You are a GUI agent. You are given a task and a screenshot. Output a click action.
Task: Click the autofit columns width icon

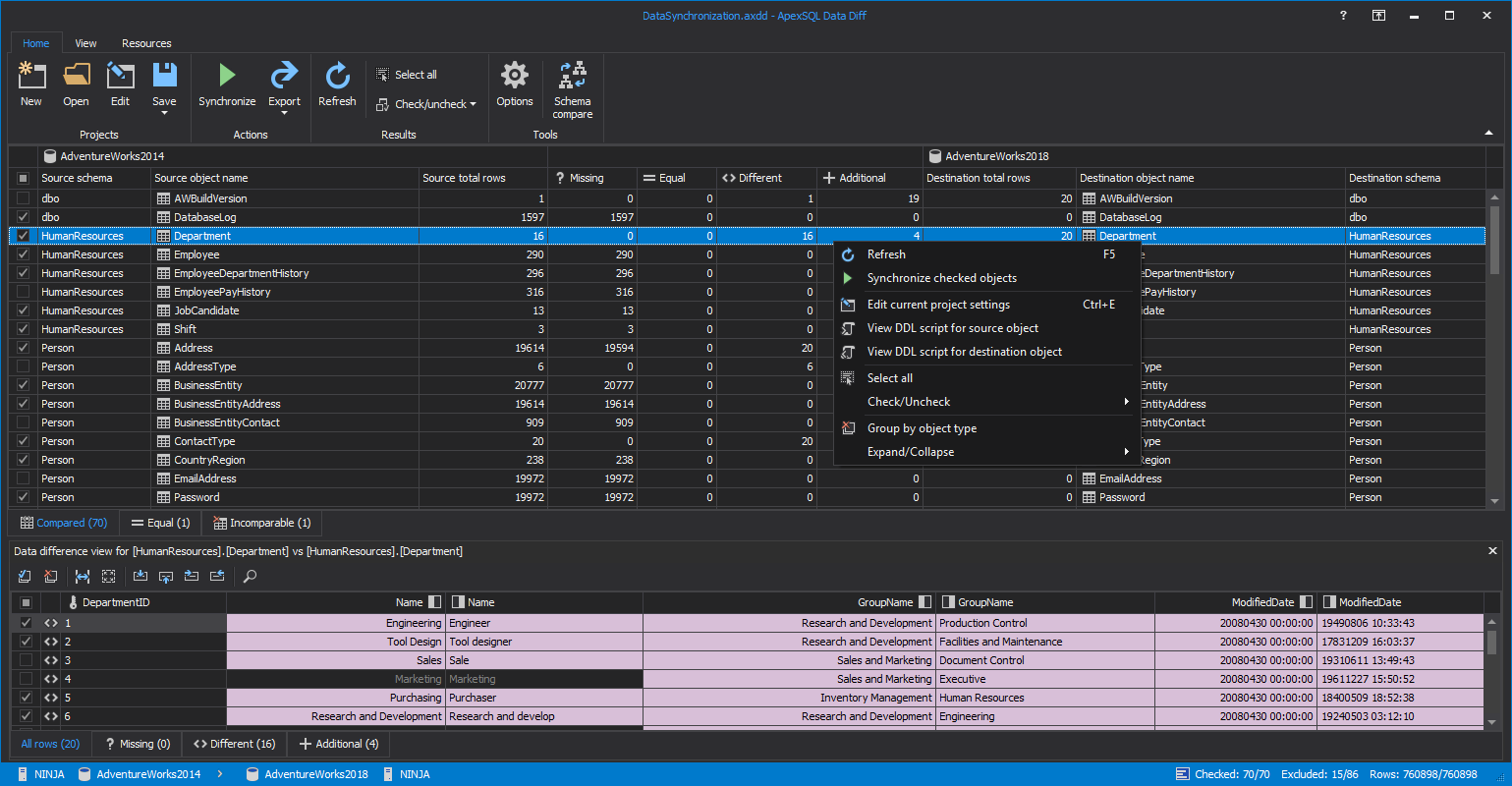click(x=83, y=576)
